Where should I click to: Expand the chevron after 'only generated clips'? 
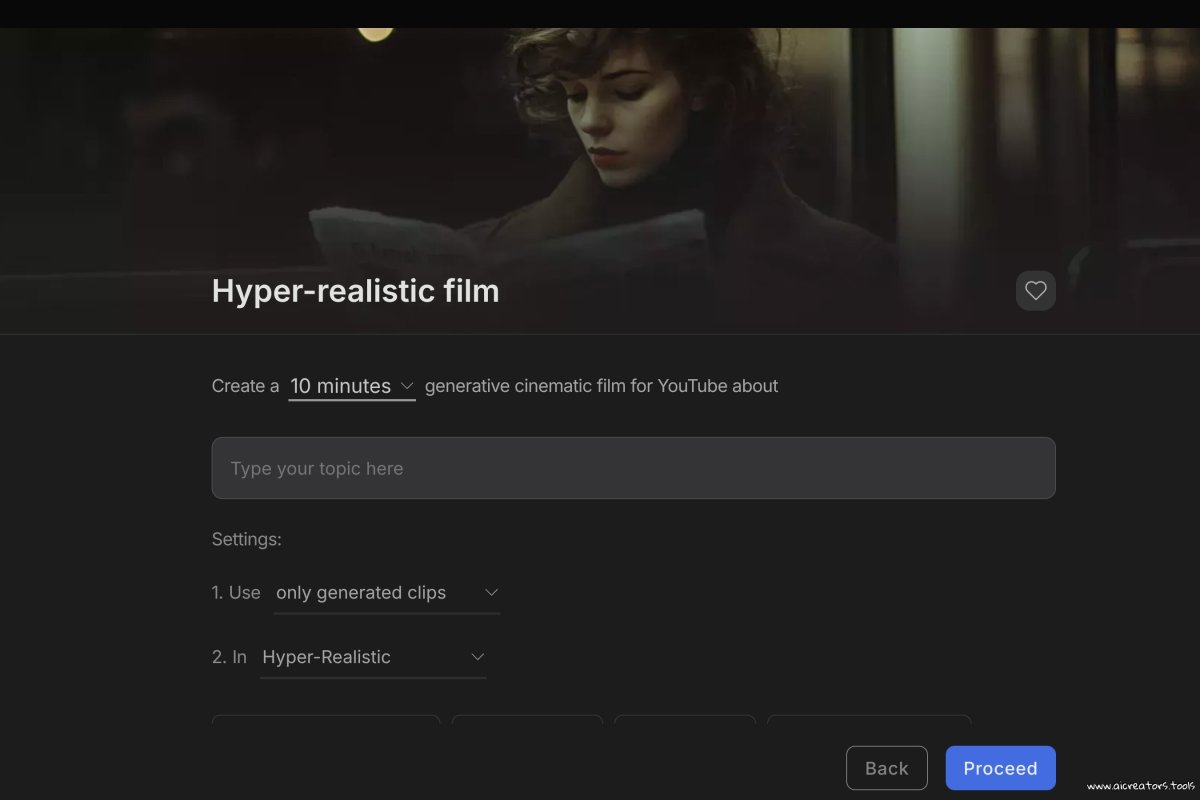coord(492,591)
